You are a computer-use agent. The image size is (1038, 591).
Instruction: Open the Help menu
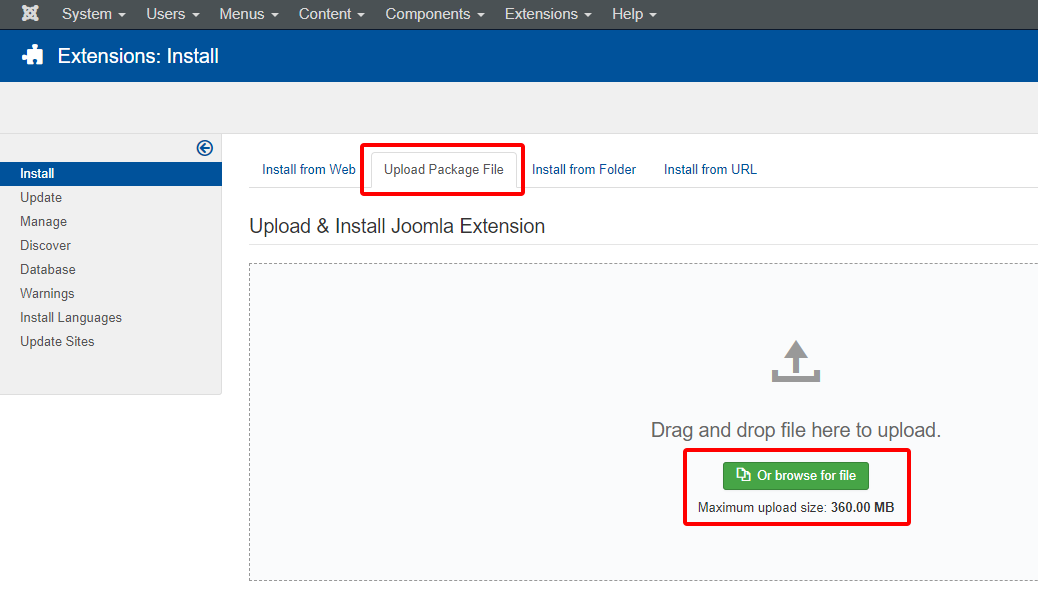pos(633,14)
